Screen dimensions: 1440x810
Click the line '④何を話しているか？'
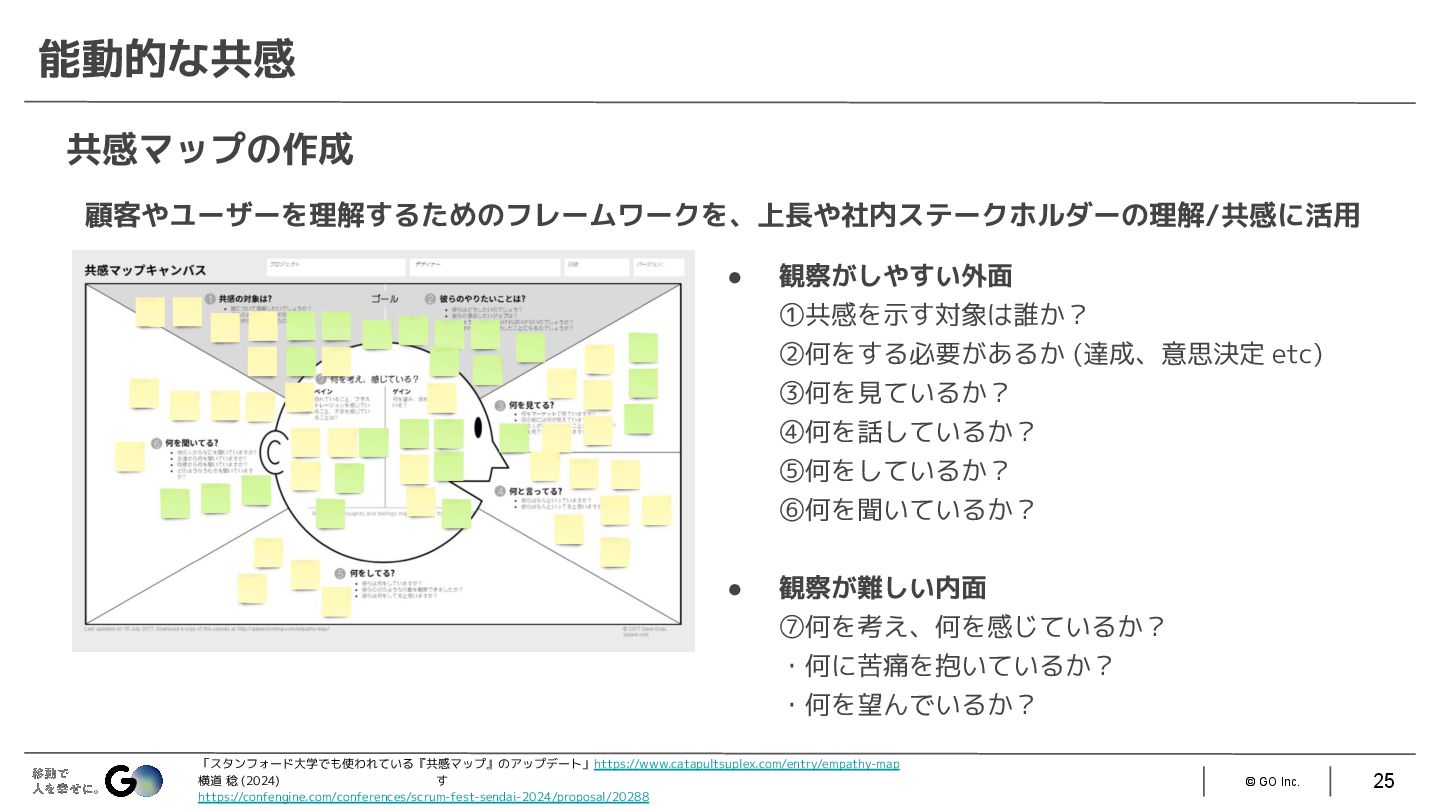[x=907, y=432]
